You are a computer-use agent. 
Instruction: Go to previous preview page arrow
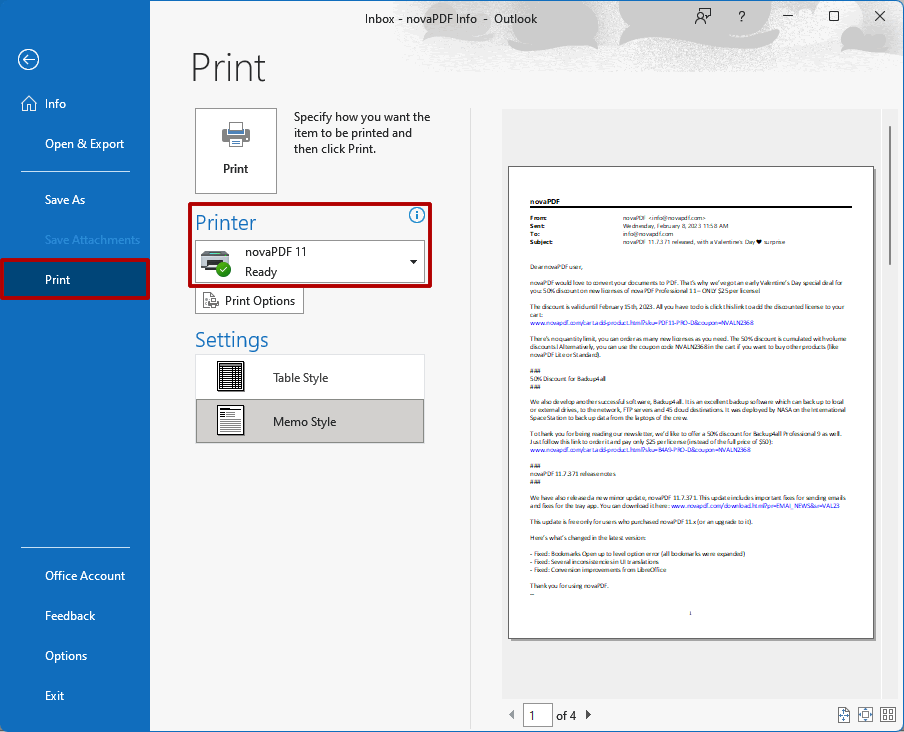pos(511,714)
